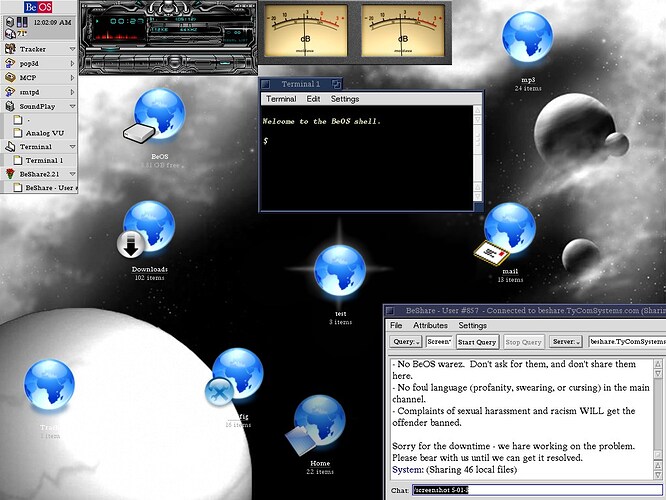Click the Tracker icon in Deskbar

pyautogui.click(x=10, y=49)
